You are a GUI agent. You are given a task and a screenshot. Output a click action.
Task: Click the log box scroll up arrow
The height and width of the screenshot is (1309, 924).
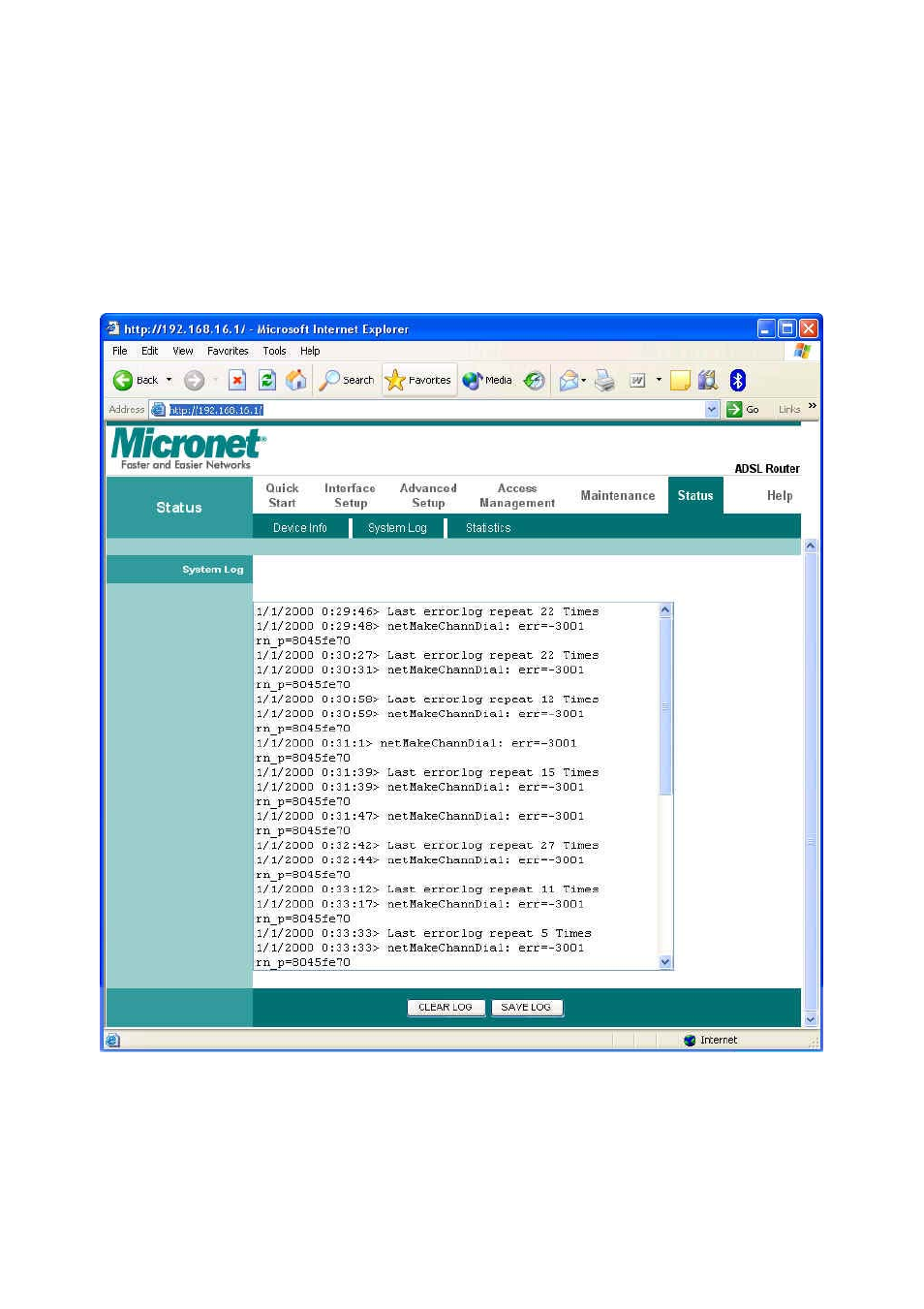tap(665, 610)
